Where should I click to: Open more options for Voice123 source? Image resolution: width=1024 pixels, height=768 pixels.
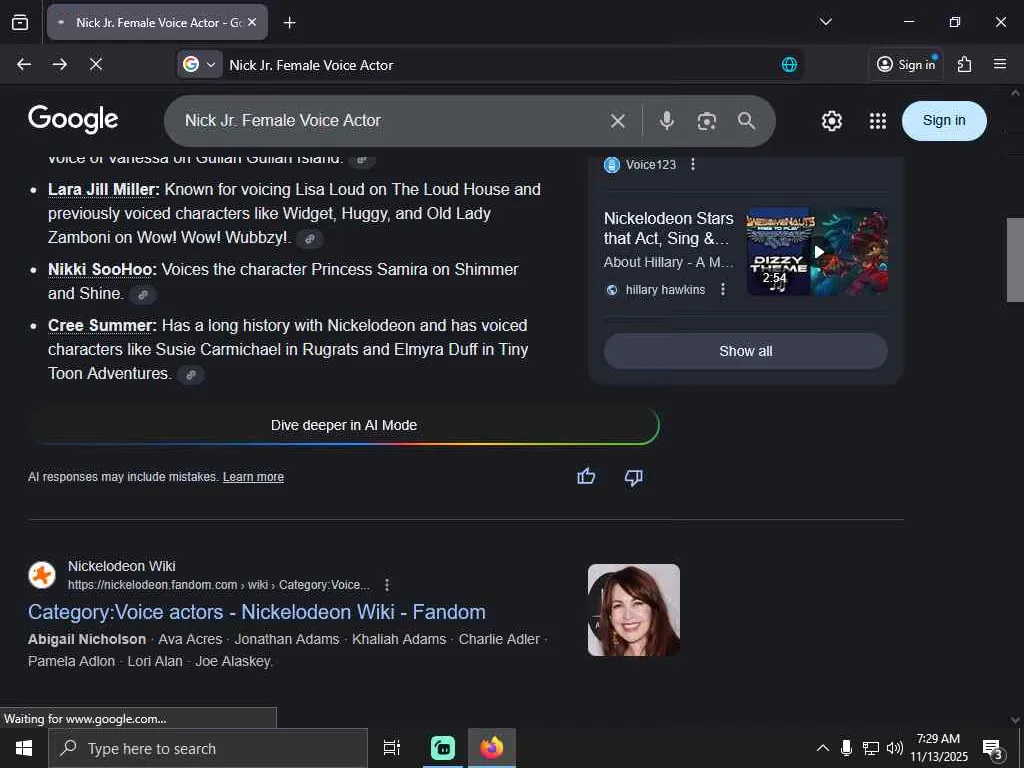point(693,165)
